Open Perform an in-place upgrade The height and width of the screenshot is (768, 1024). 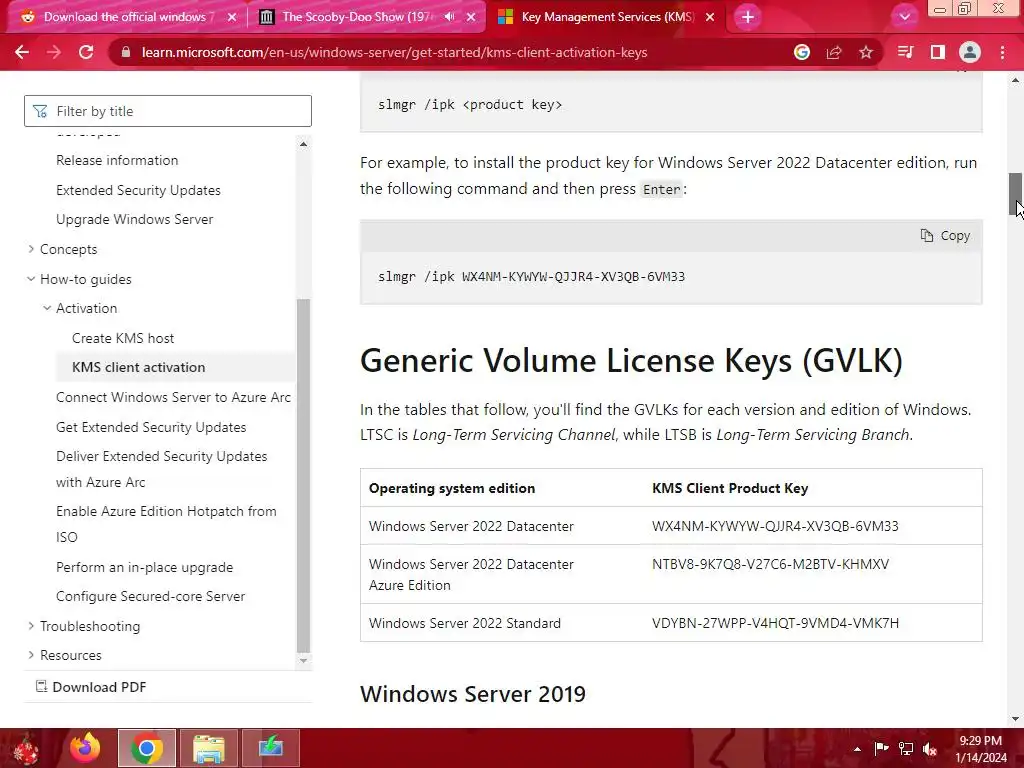click(x=144, y=568)
